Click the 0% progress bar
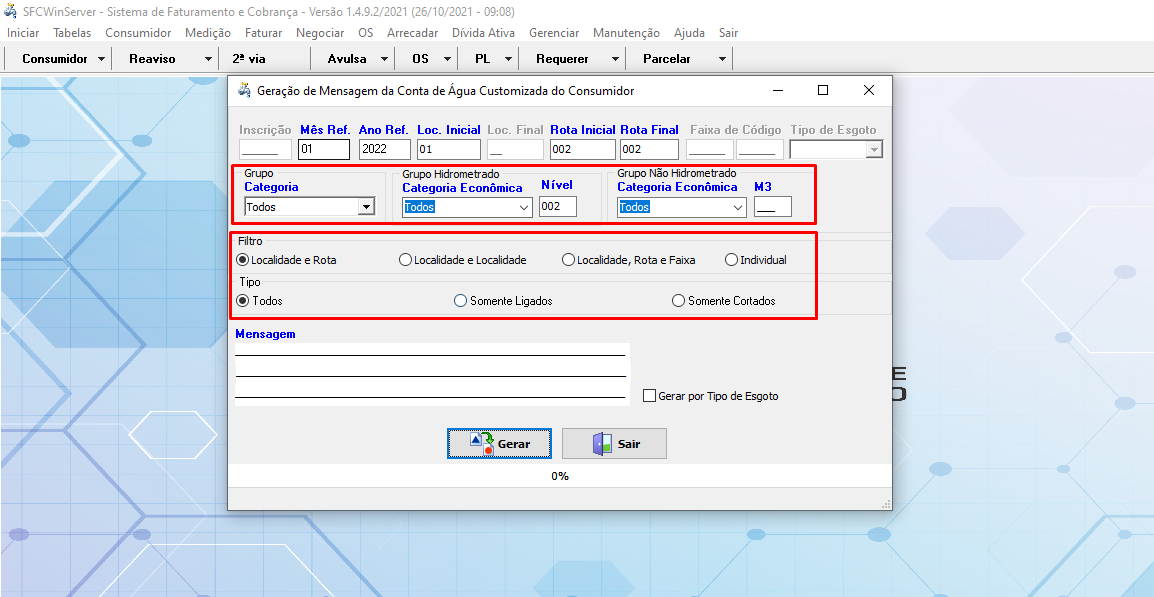Image resolution: width=1154 pixels, height=597 pixels. 559,476
